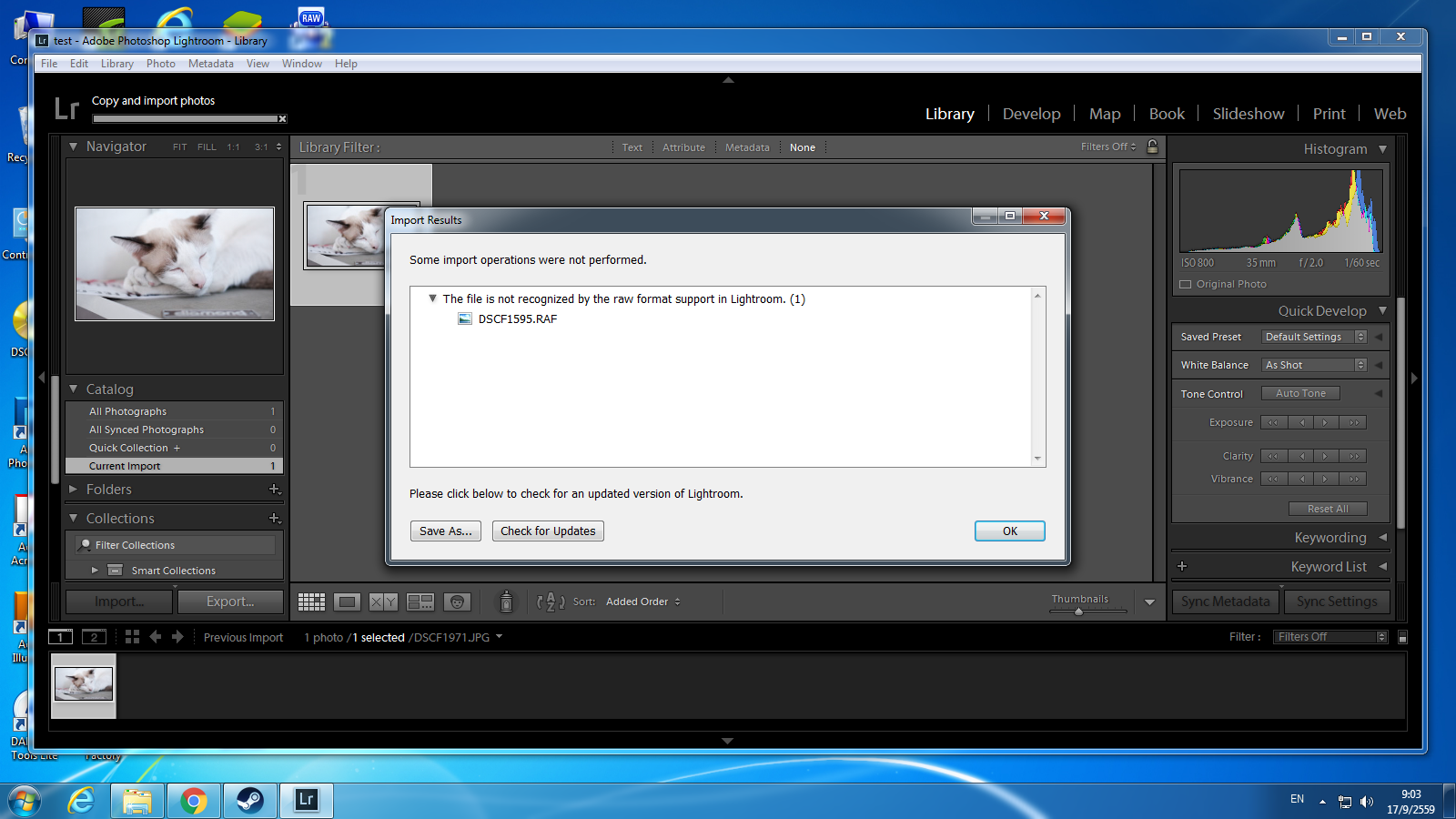Open the Windows Start menu
The image size is (1456, 819).
[25, 801]
